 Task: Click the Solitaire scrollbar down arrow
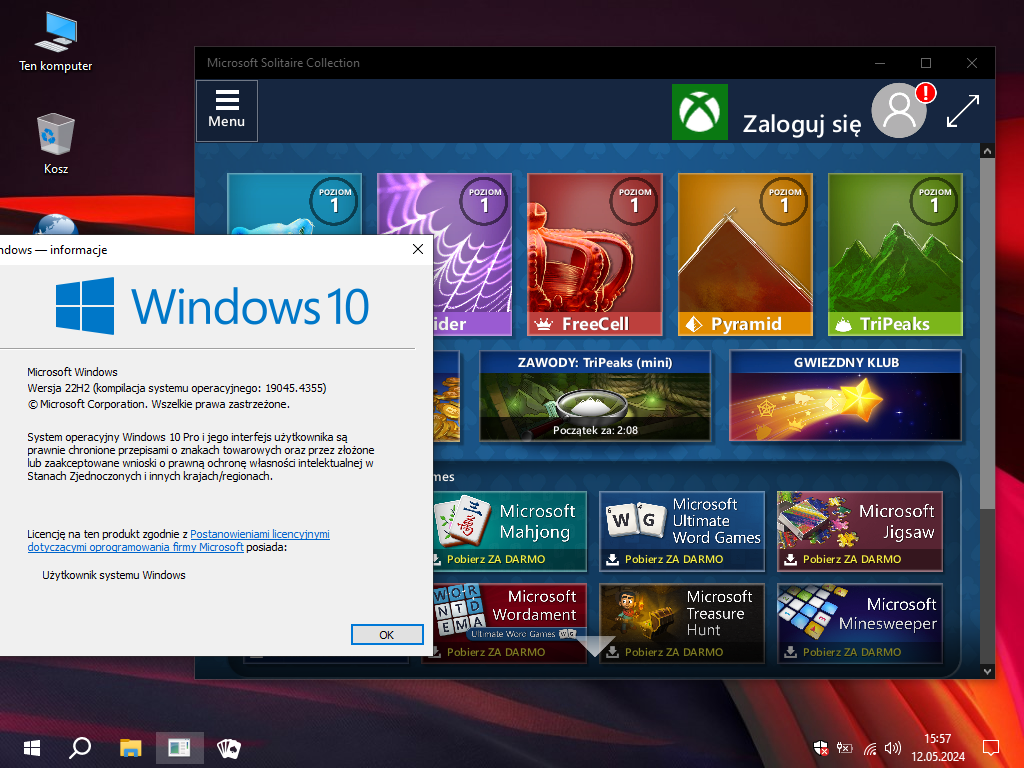pyautogui.click(x=987, y=671)
